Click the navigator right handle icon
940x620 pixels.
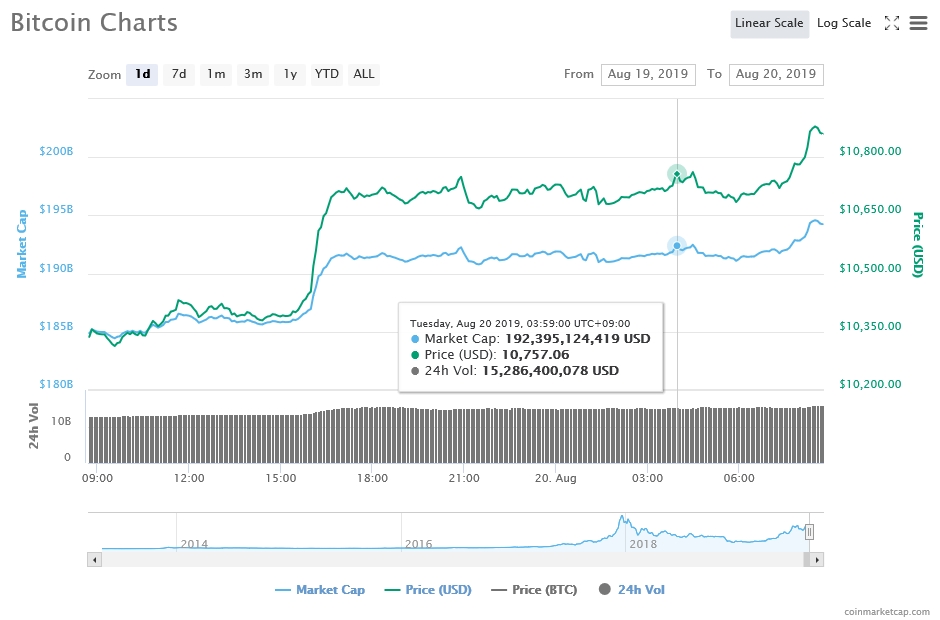coord(810,531)
